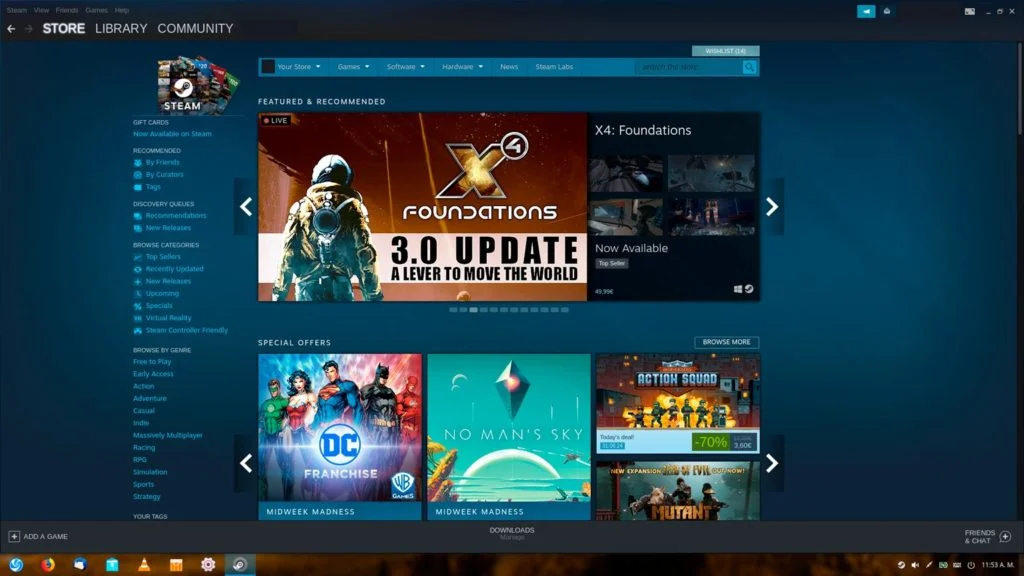
Task: Open the inbox envelope icon
Action: 887,11
